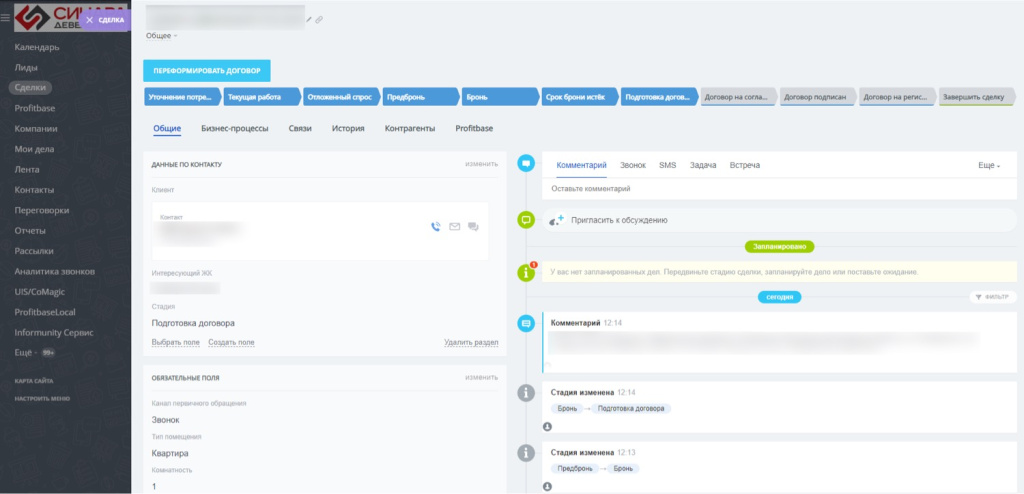The image size is (1024, 494).
Task: Click the phone call icon in contact card
Action: 436,227
